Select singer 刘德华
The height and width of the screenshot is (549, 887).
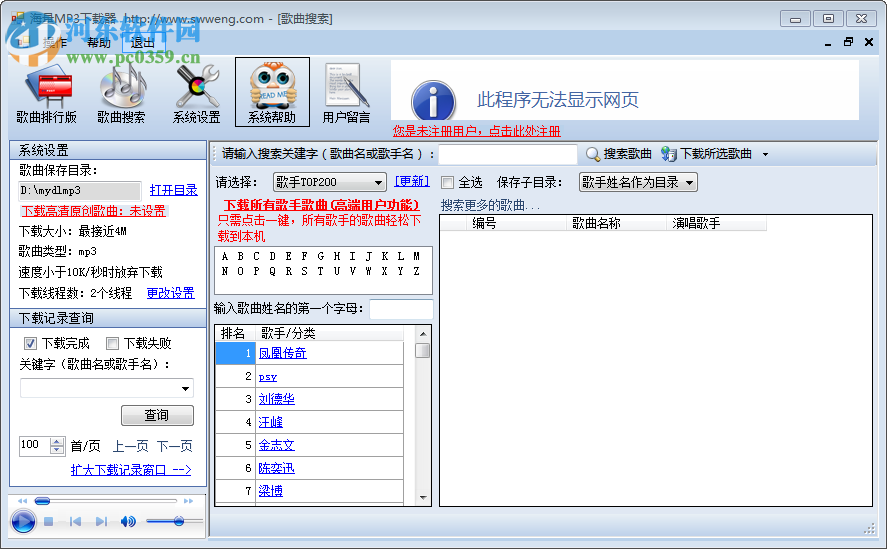click(x=277, y=399)
